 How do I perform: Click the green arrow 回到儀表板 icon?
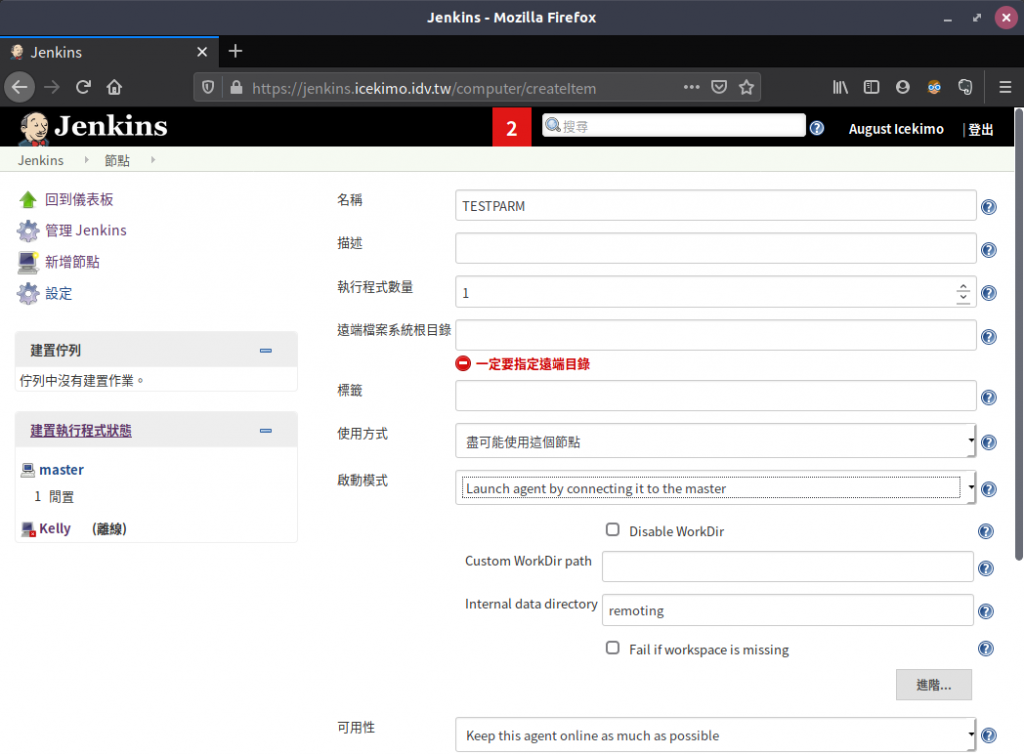(x=27, y=200)
